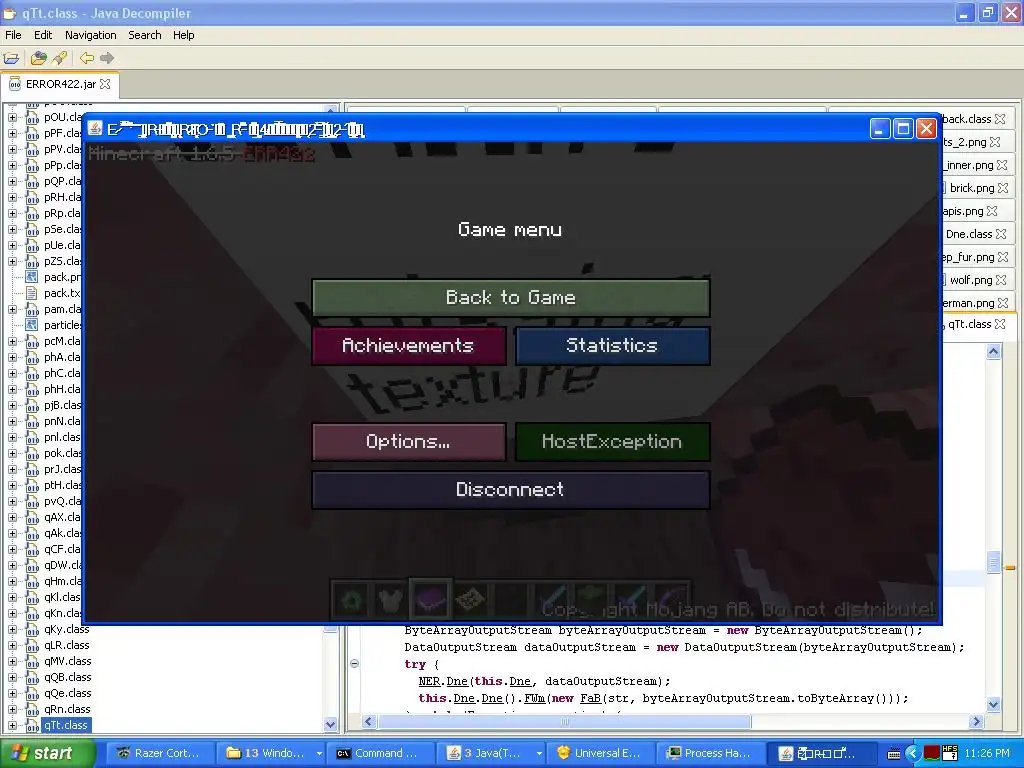The width and height of the screenshot is (1024, 768).
Task: Click the HostException button
Action: [613, 442]
